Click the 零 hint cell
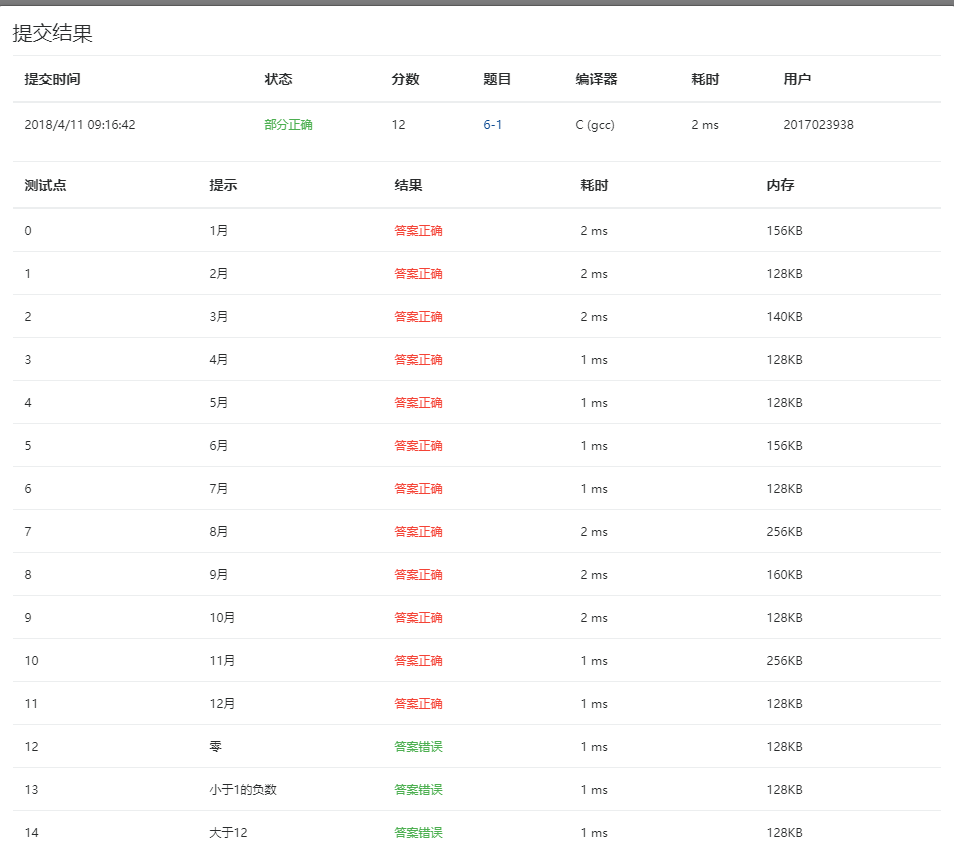The height and width of the screenshot is (865, 954). coord(215,746)
